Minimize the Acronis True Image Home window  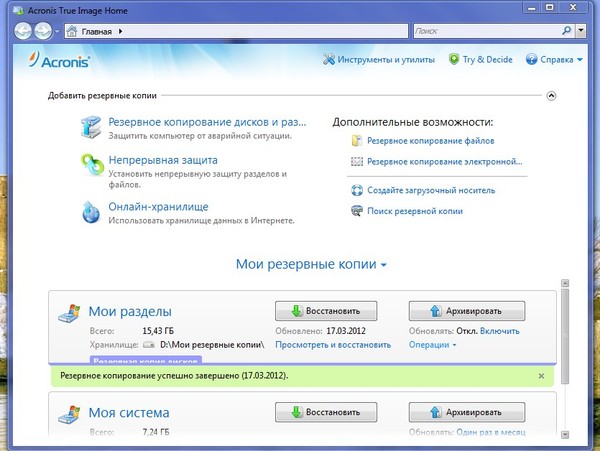532,8
